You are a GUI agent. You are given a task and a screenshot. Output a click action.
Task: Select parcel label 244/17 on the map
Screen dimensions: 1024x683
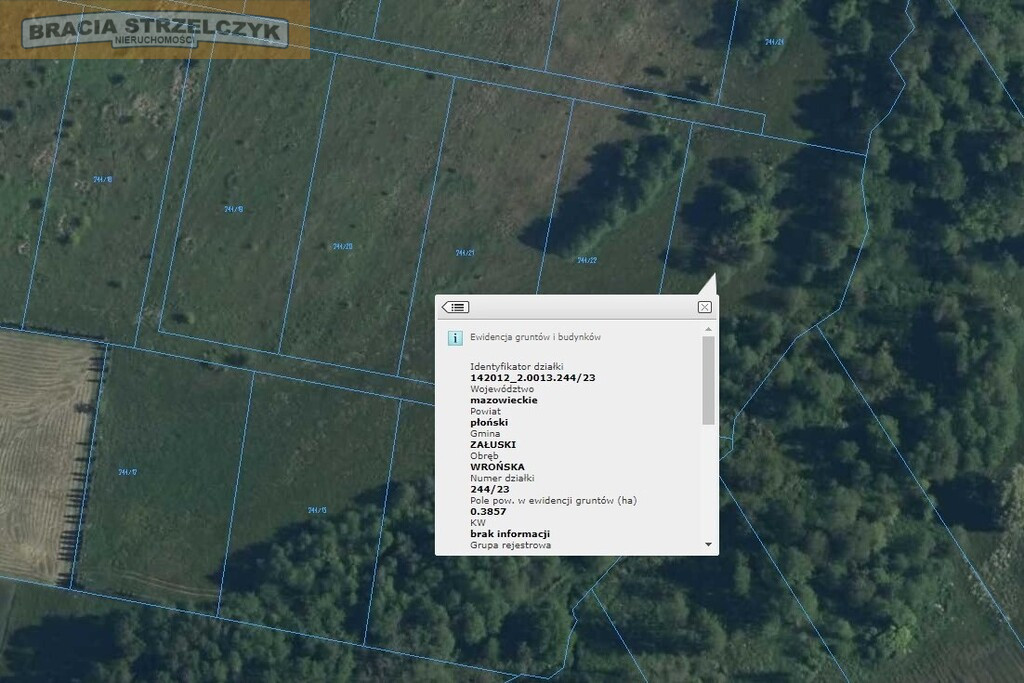pos(127,471)
